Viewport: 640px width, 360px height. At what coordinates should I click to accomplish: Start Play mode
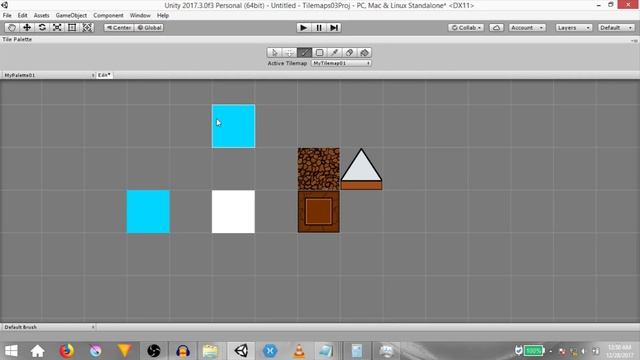[303, 28]
